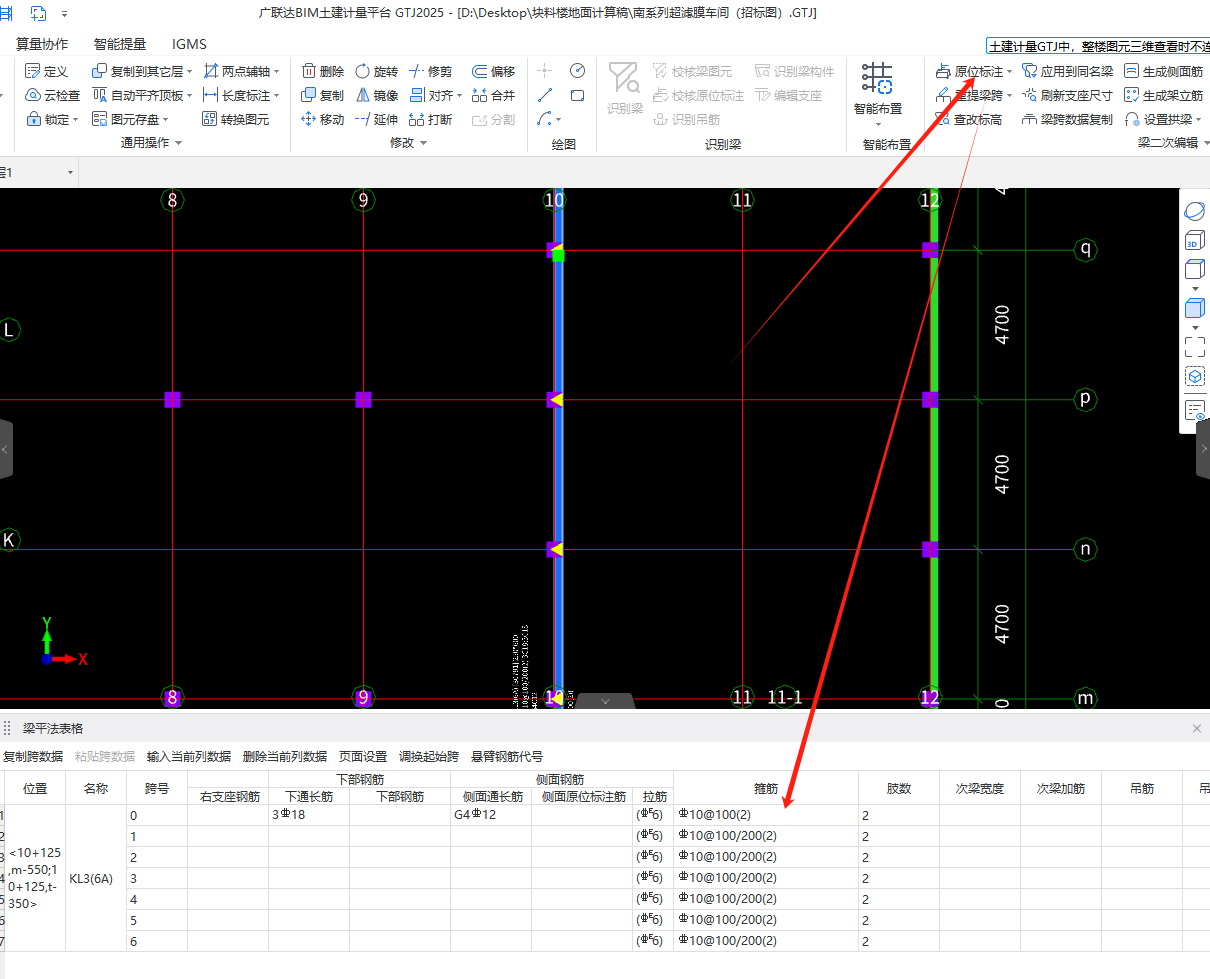1210x979 pixels.
Task: Click the 下通长筋 cell showing 3⌀18
Action: [309, 815]
